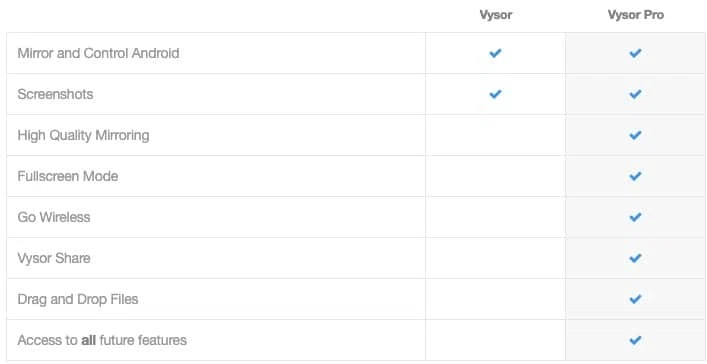Click Vysor checkmark for Mirror and Control Android
The height and width of the screenshot is (364, 707).
495,53
